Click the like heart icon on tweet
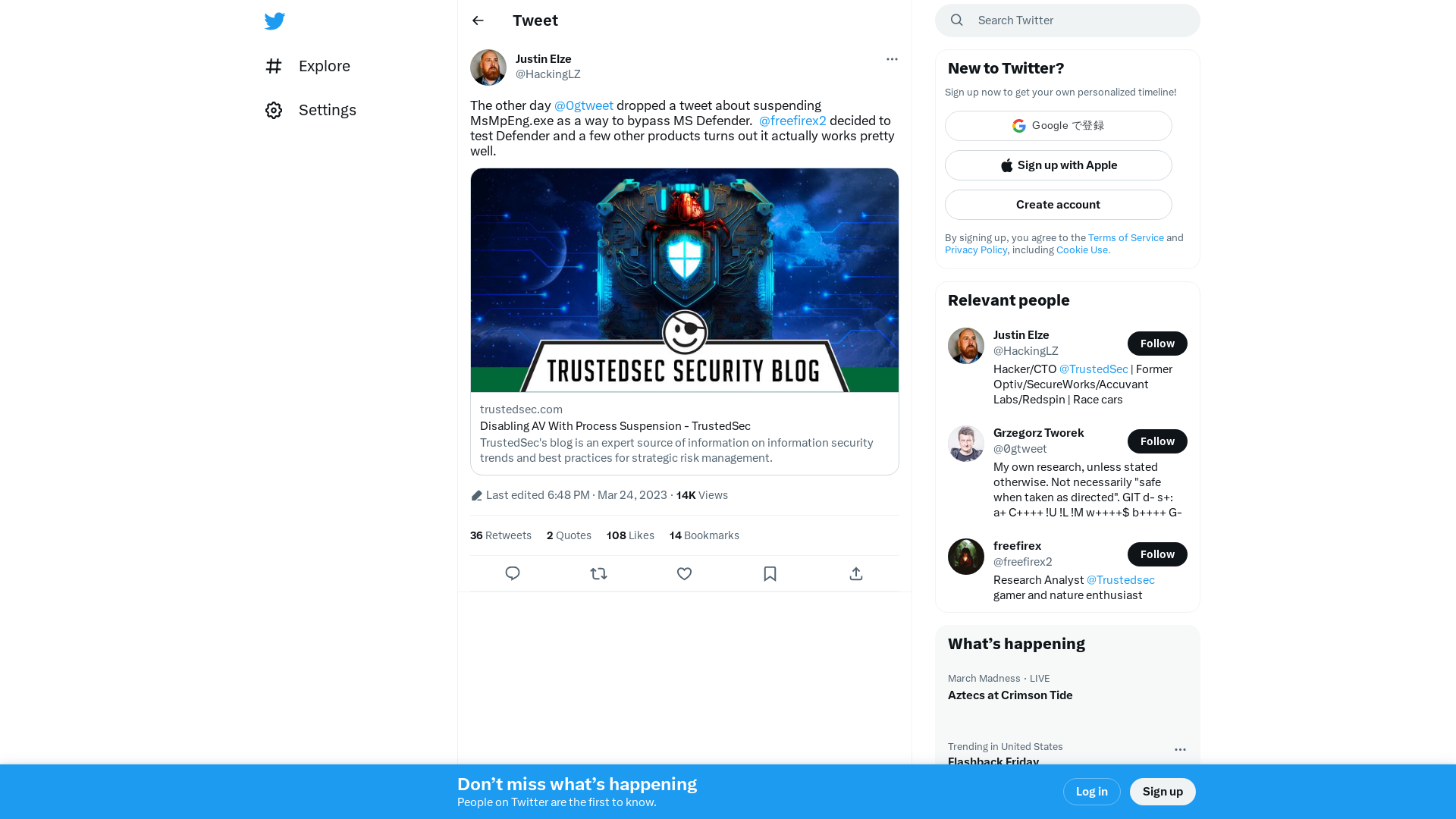This screenshot has width=1456, height=819. pos(684,573)
